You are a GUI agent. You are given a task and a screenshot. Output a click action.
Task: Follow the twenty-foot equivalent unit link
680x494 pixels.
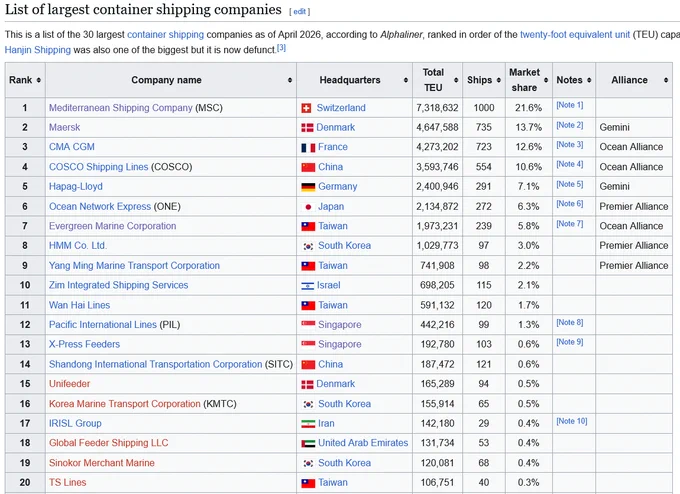pos(575,35)
